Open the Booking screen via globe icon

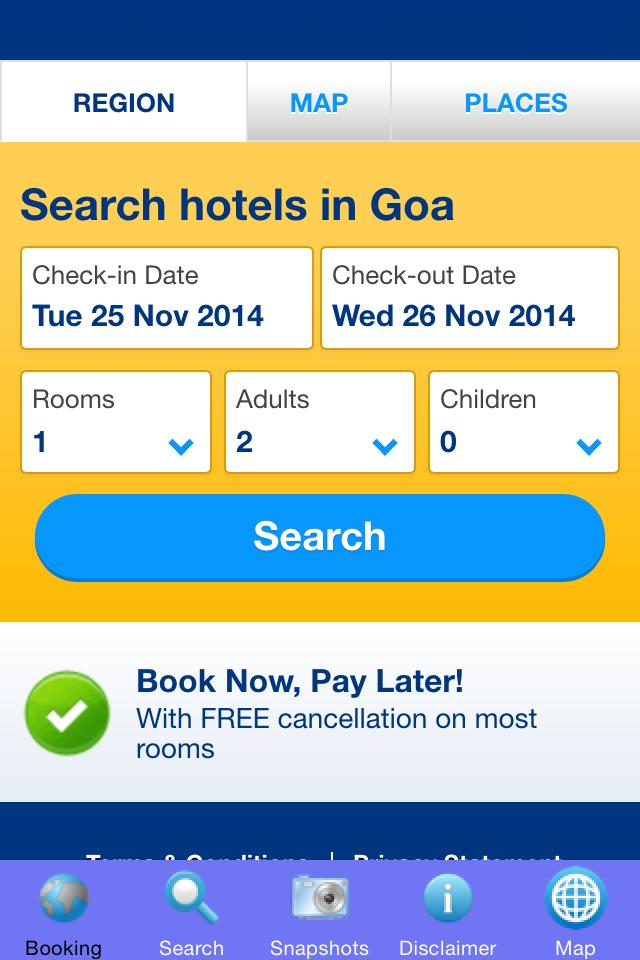(x=64, y=898)
